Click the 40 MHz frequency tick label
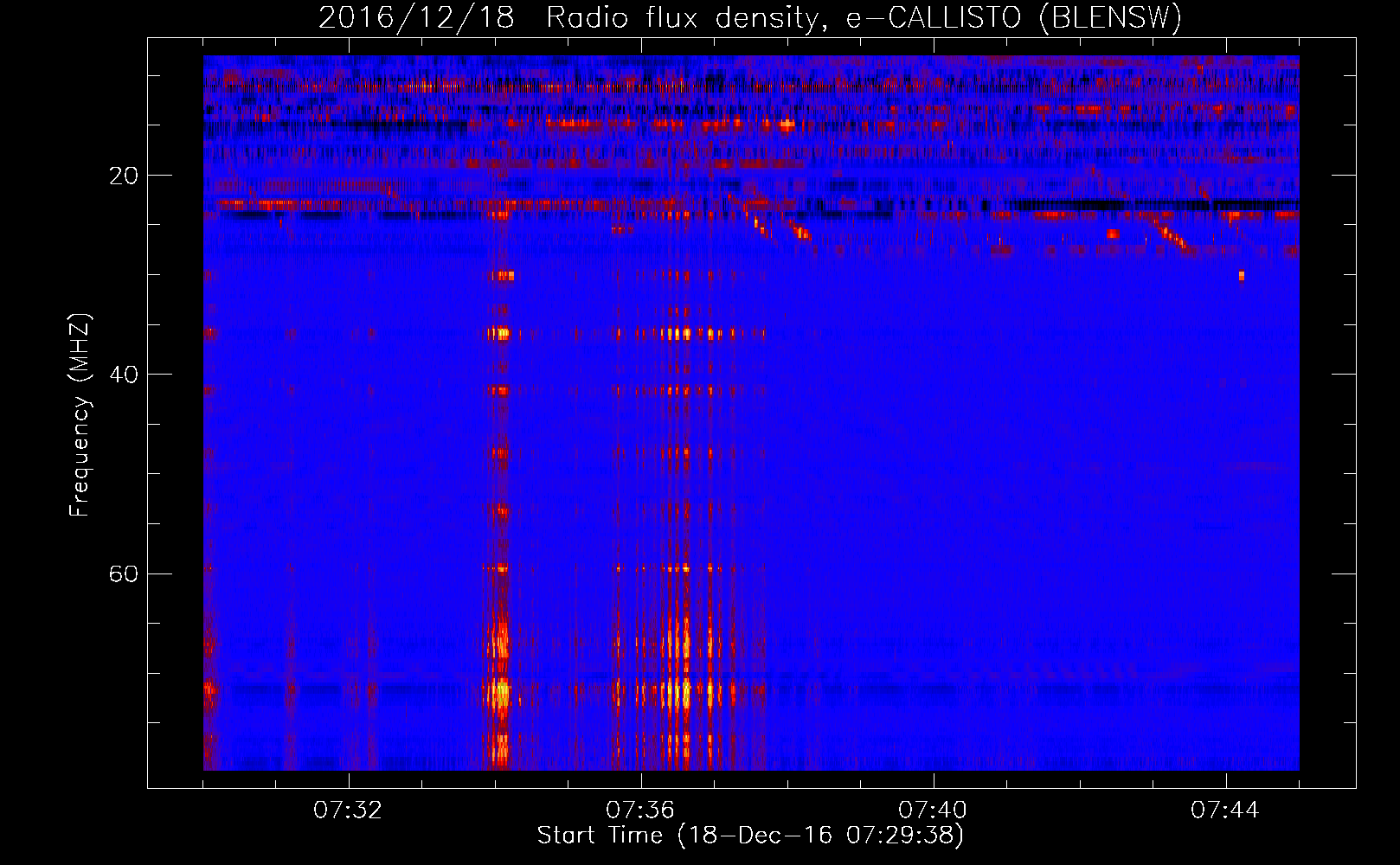This screenshot has width=1400, height=865. pos(123,375)
